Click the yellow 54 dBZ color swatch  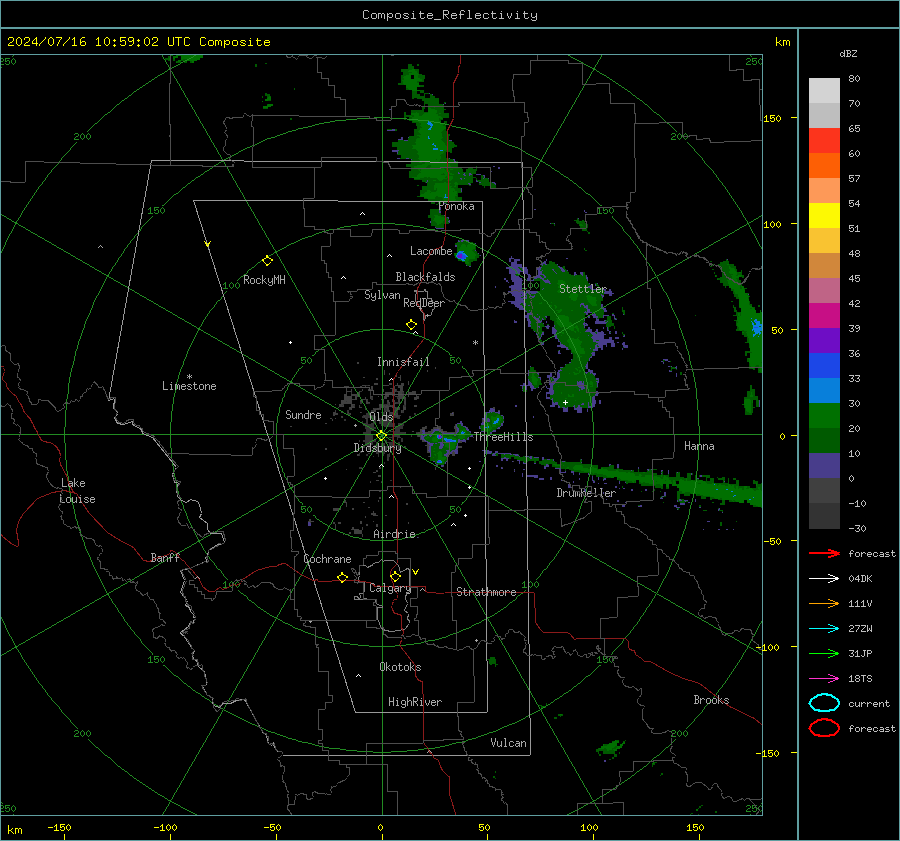coord(824,215)
